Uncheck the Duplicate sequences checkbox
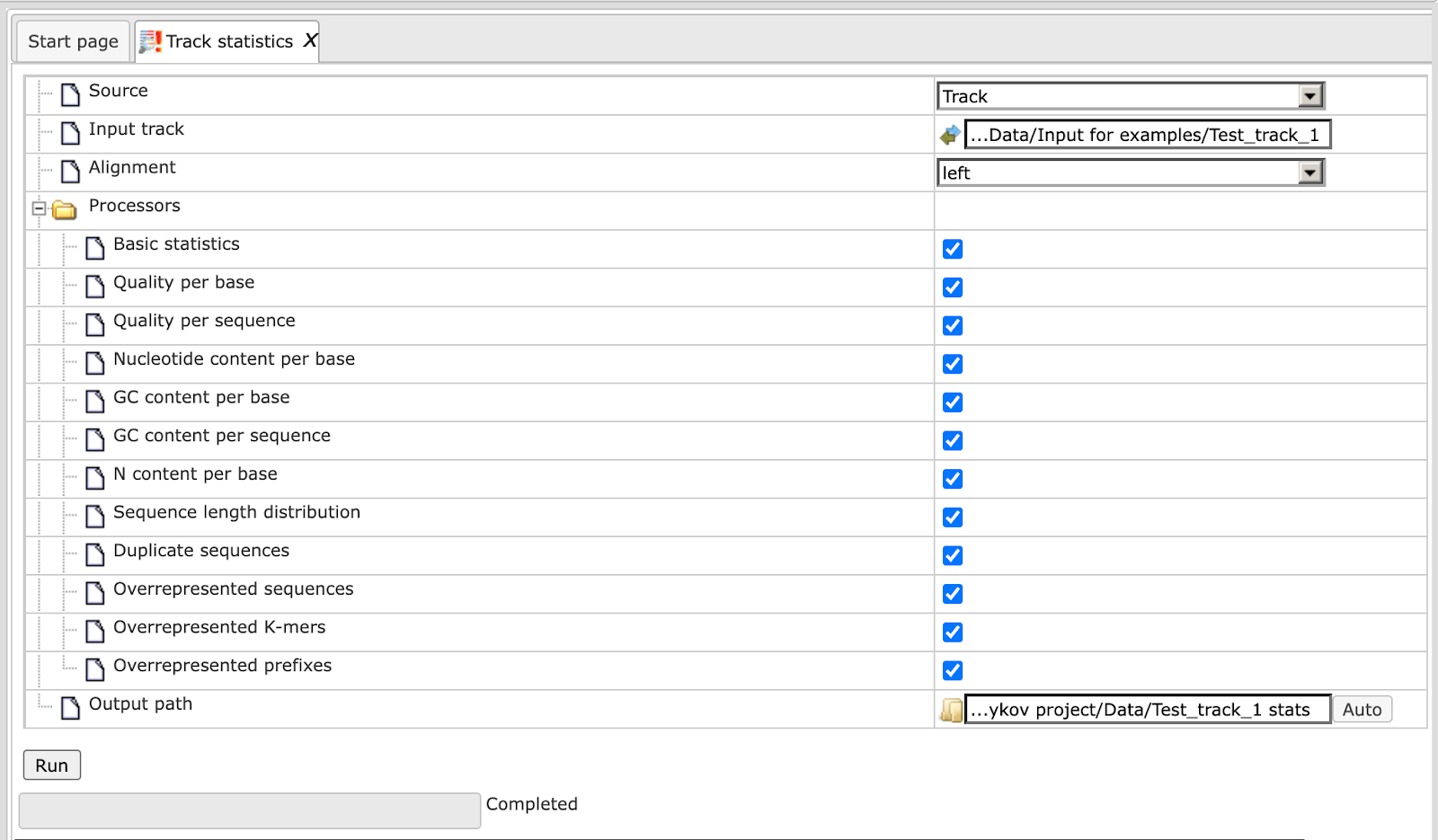The width and height of the screenshot is (1438, 840). [953, 555]
